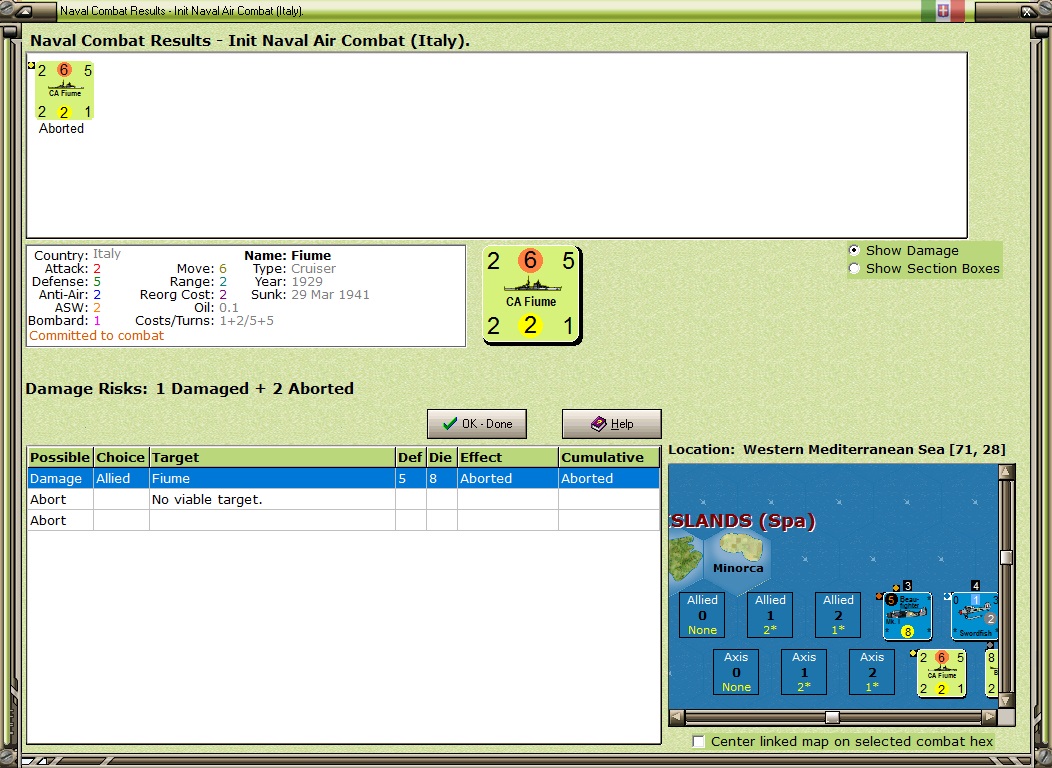Click the Damage Risks summary text
Viewport: 1052px width, 768px height.
coord(189,388)
